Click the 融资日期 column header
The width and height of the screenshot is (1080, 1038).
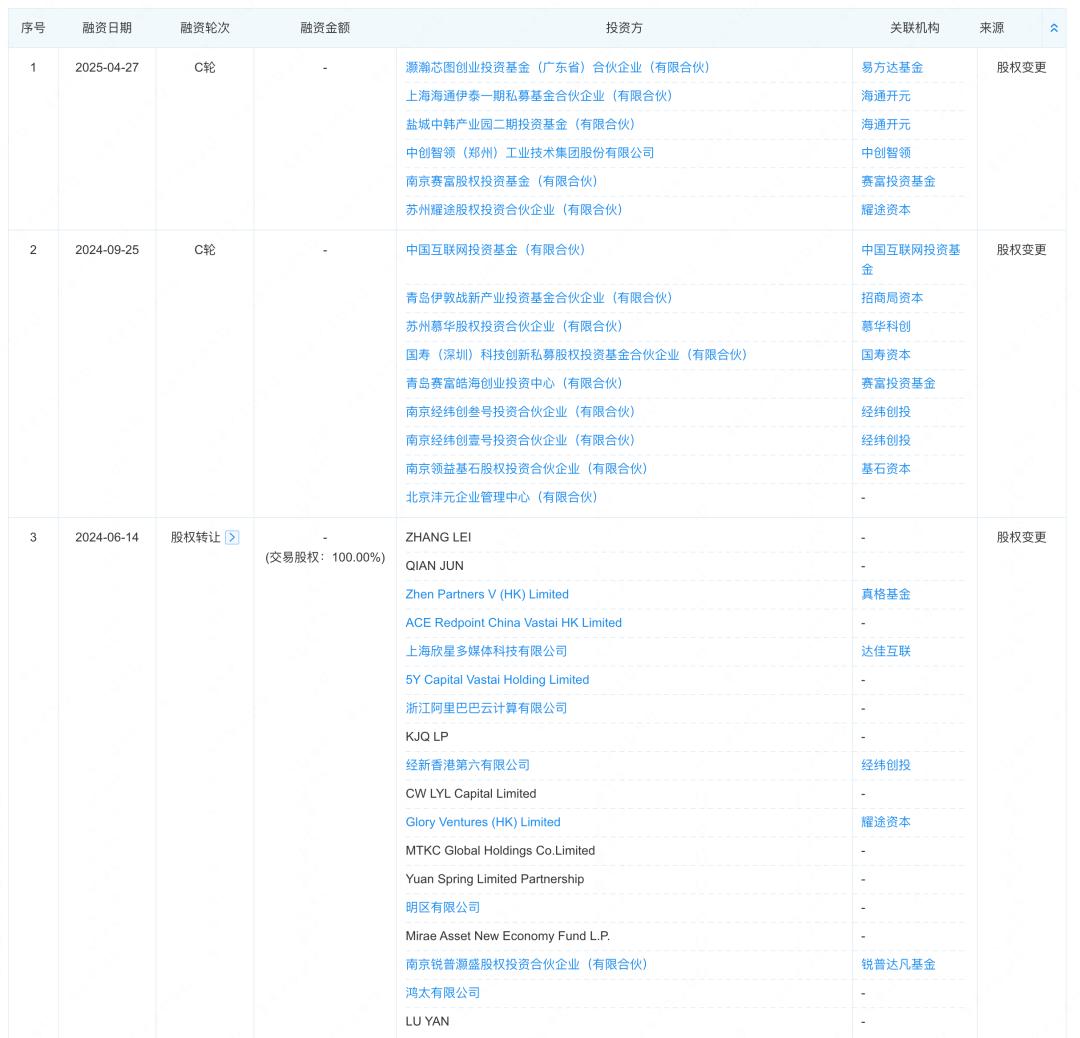click(x=107, y=28)
